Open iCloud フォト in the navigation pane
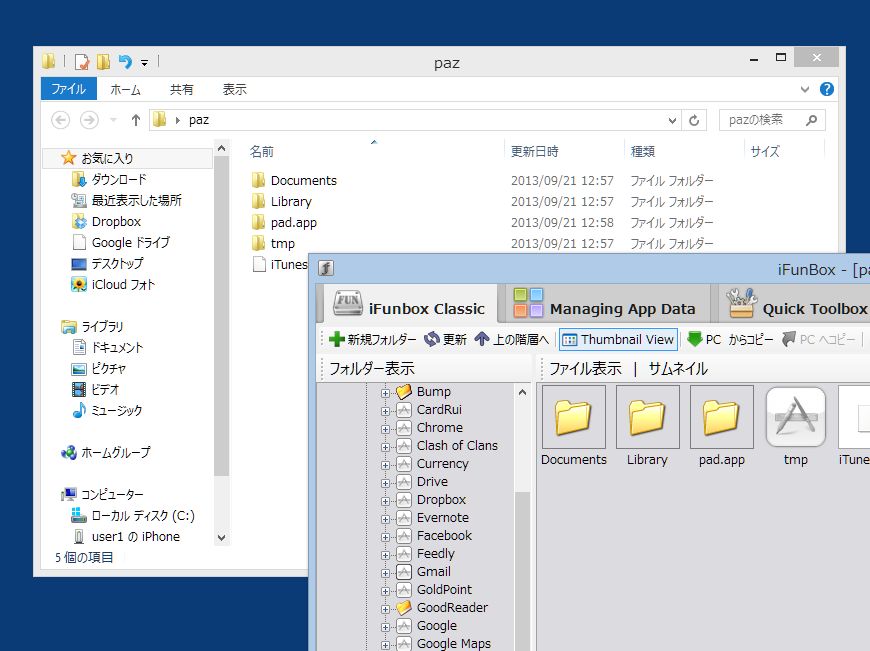The image size is (870, 651). (x=123, y=285)
